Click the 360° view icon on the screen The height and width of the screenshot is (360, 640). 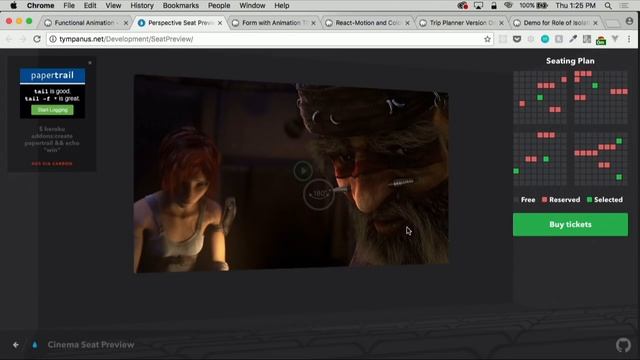(319, 194)
